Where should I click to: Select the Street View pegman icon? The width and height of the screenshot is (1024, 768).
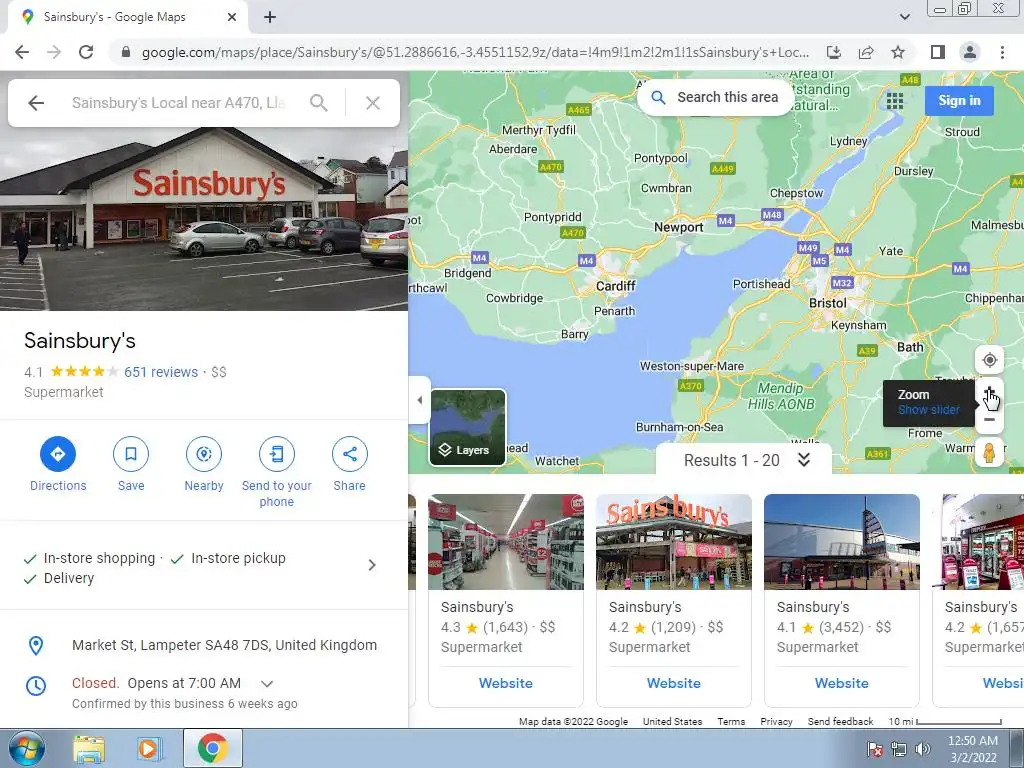point(989,453)
